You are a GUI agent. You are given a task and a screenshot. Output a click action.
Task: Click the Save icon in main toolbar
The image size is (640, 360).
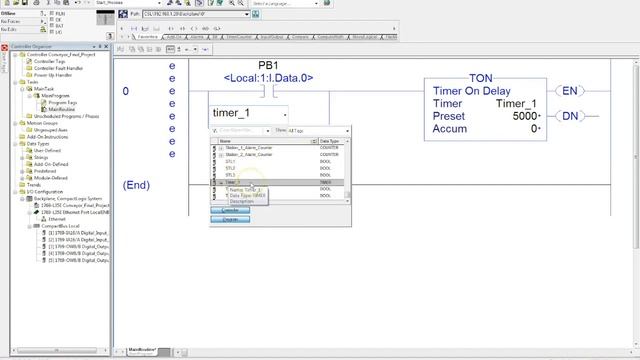(x=25, y=3)
